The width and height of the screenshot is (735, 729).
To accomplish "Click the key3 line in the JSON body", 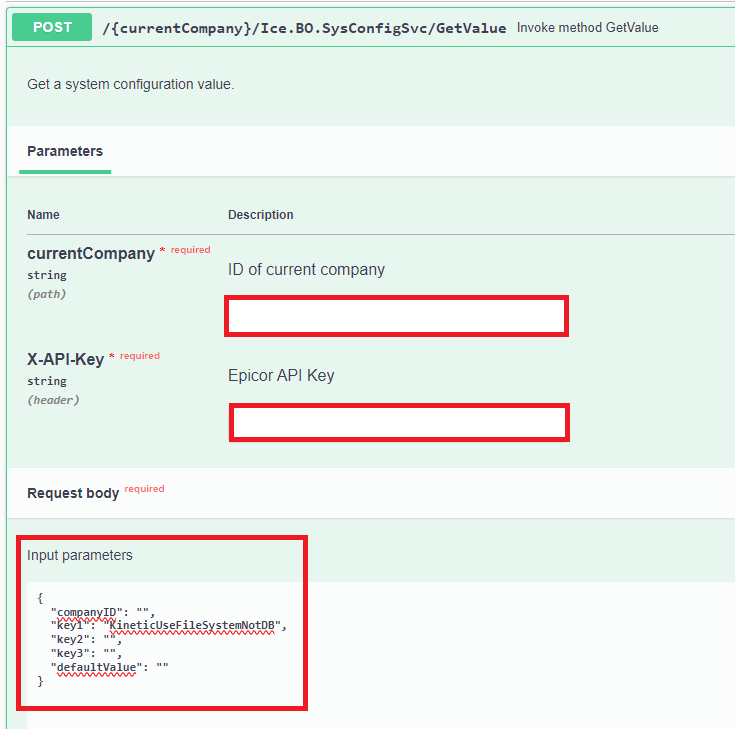I will (x=84, y=653).
